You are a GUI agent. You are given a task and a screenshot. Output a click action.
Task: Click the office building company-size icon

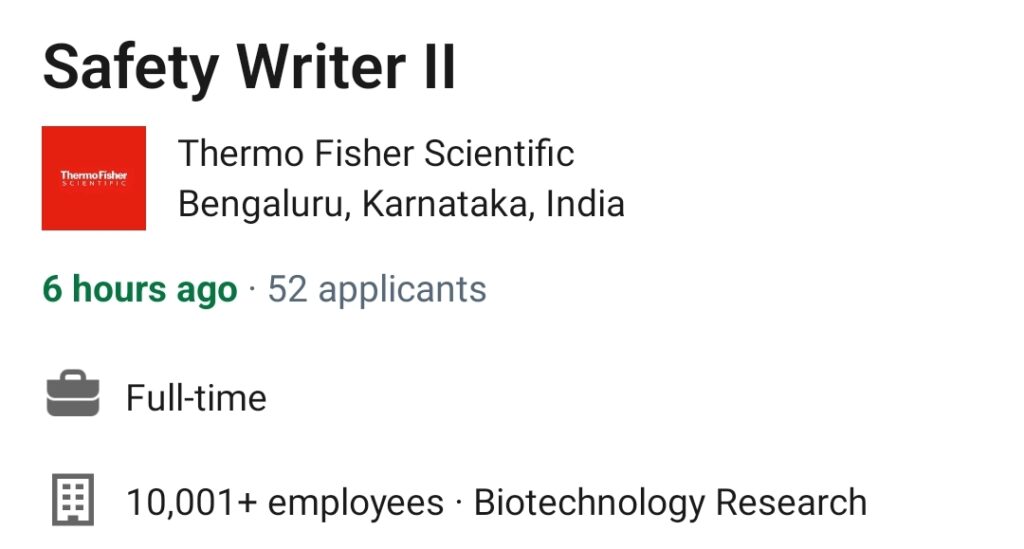tap(73, 500)
